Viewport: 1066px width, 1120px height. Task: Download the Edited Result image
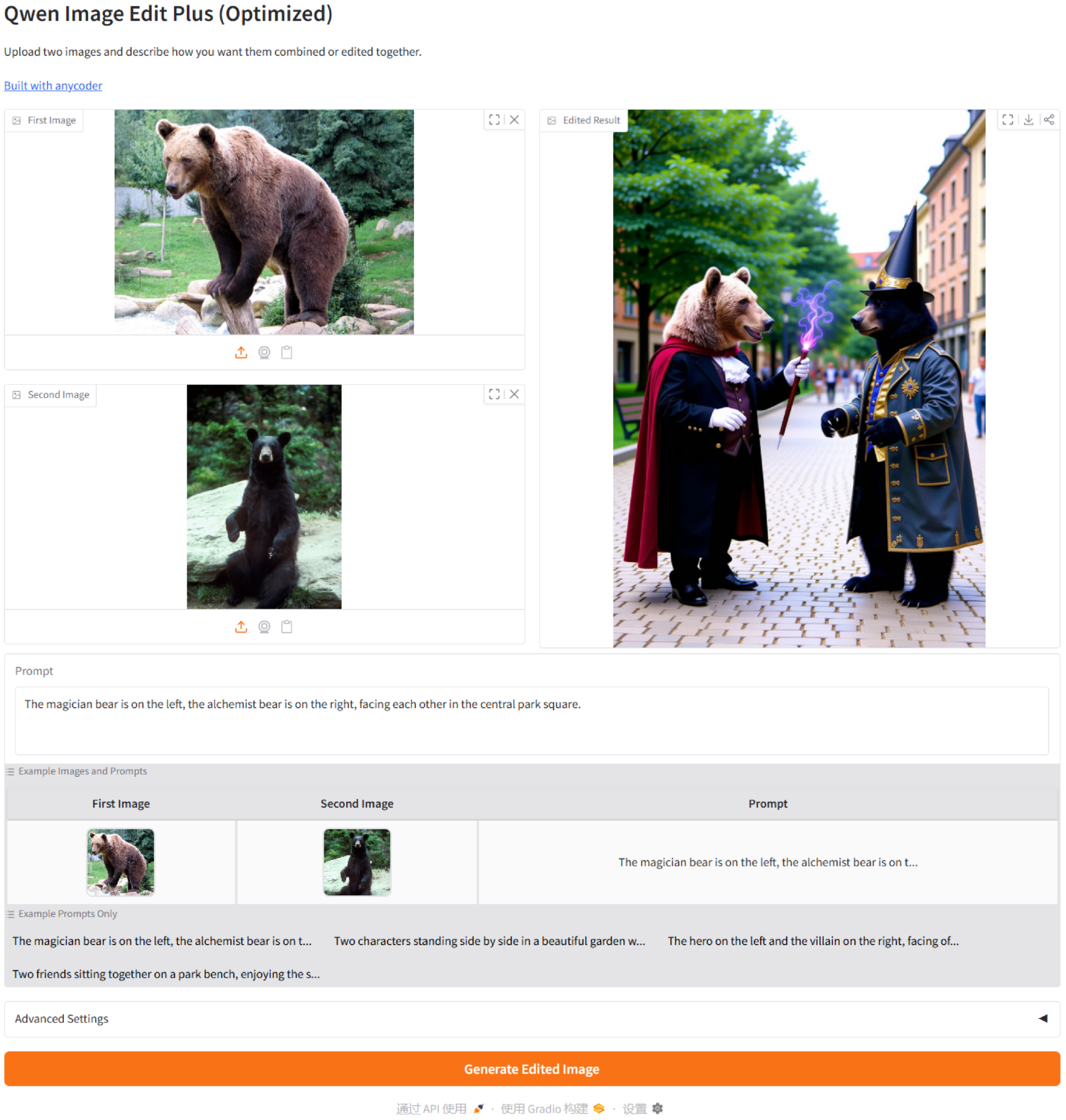pos(1029,120)
